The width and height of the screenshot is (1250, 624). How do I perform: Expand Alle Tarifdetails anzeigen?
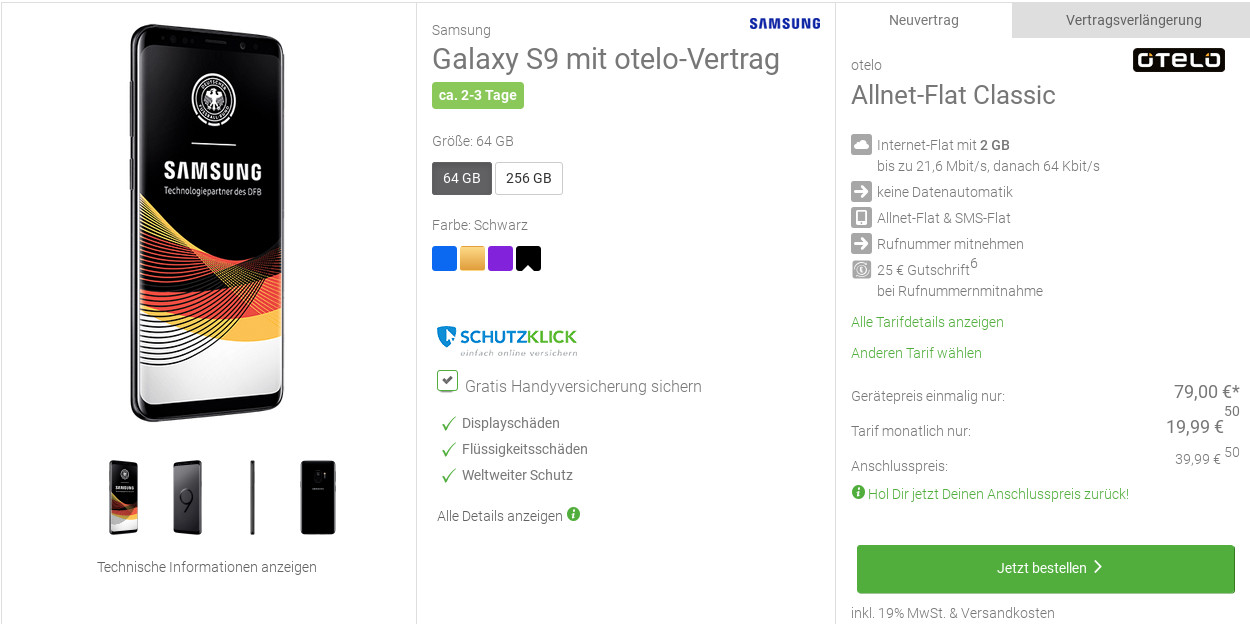[x=926, y=322]
